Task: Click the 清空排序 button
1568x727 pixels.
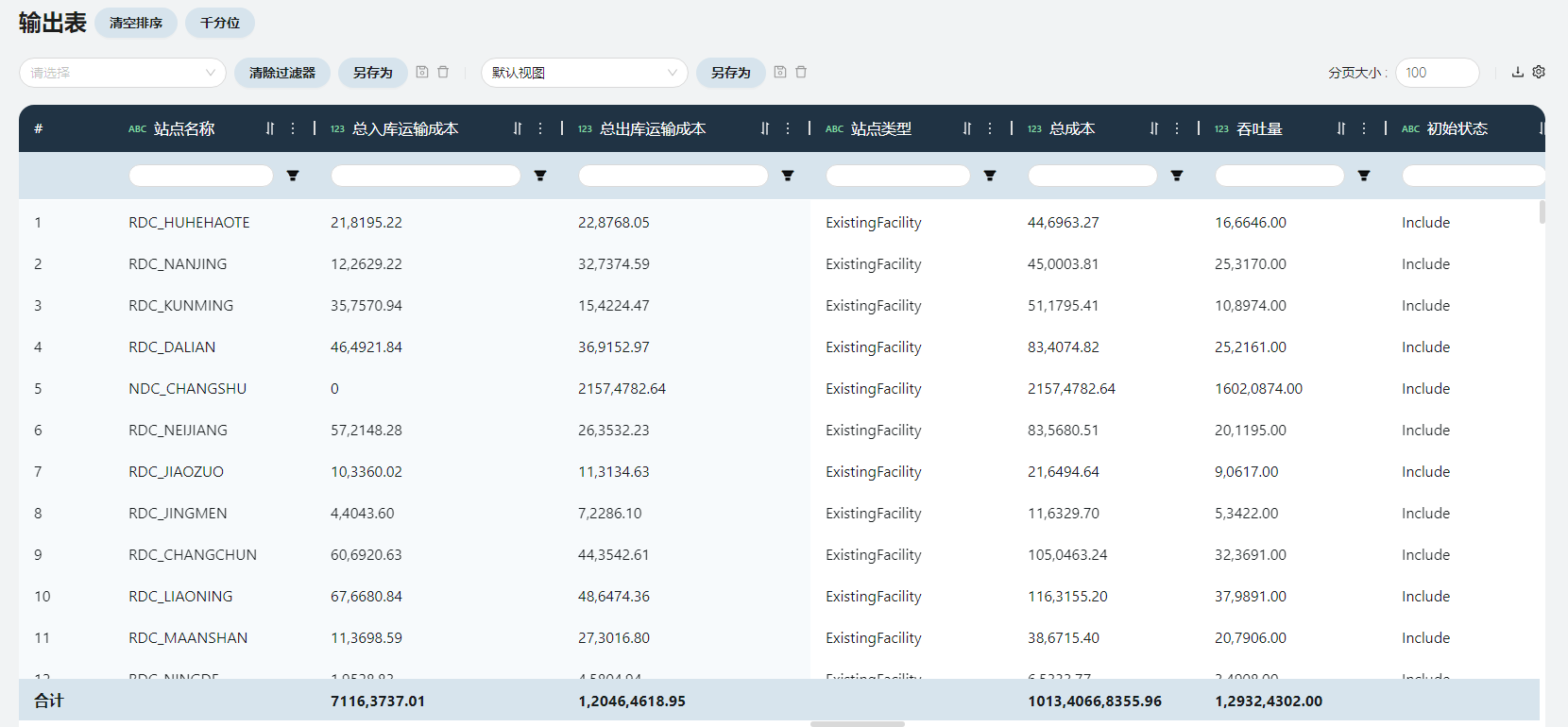Action: (x=136, y=23)
